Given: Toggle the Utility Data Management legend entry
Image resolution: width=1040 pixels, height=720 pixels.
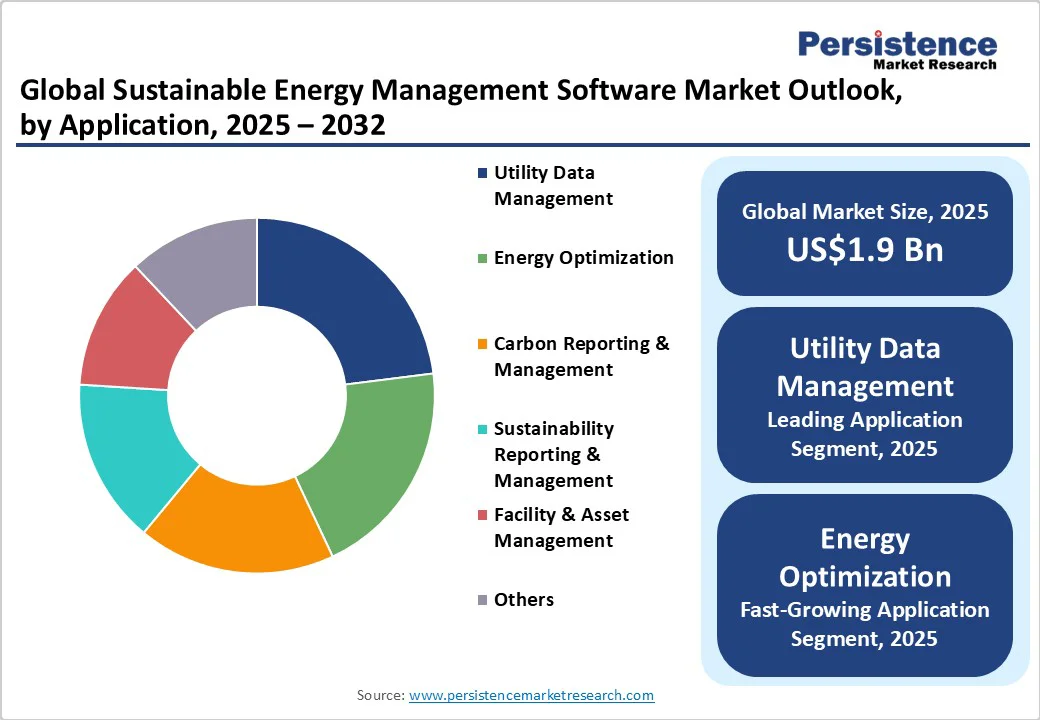Looking at the screenshot, I should pos(544,185).
